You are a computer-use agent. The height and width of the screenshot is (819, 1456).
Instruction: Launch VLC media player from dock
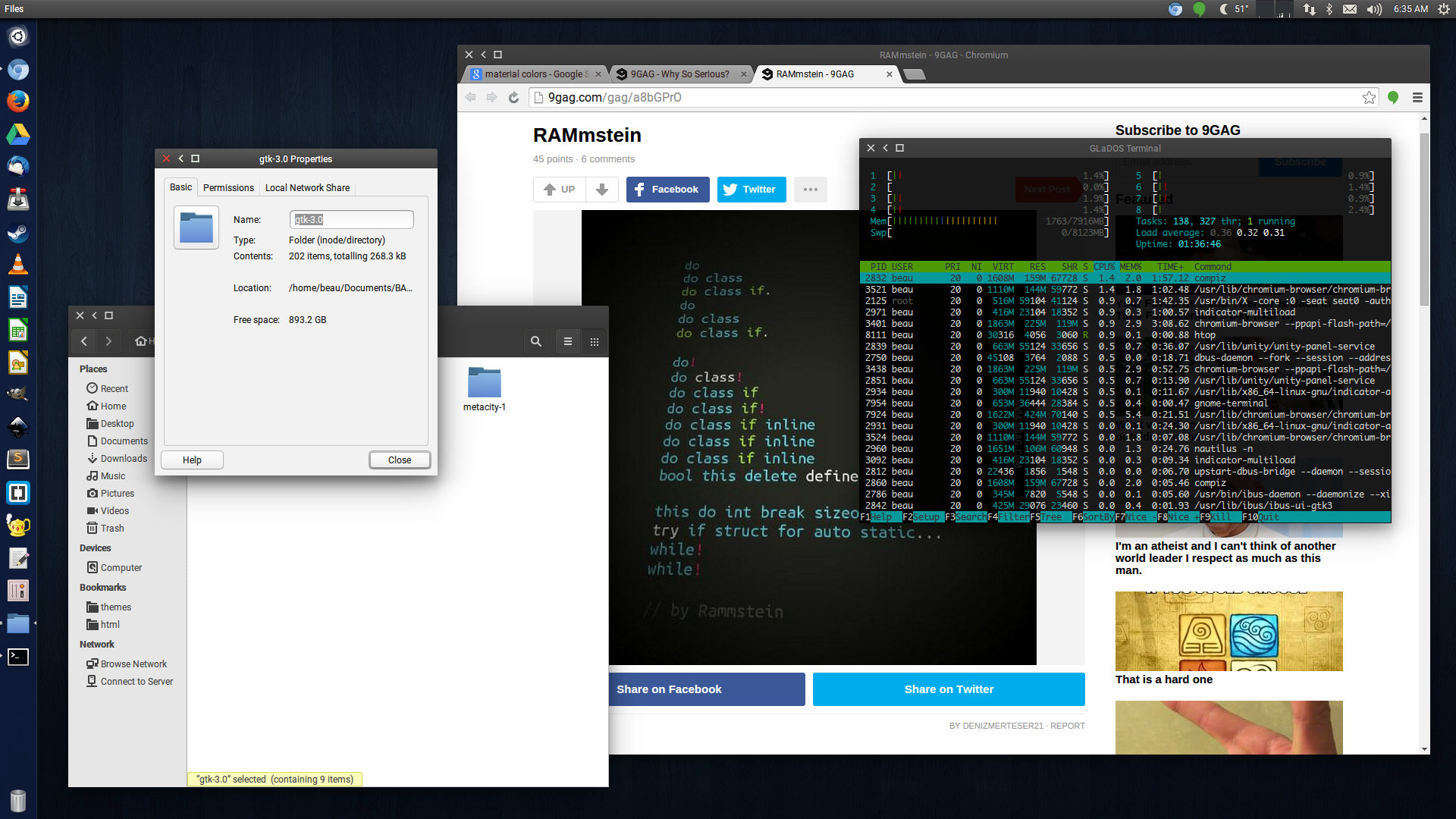coord(18,265)
